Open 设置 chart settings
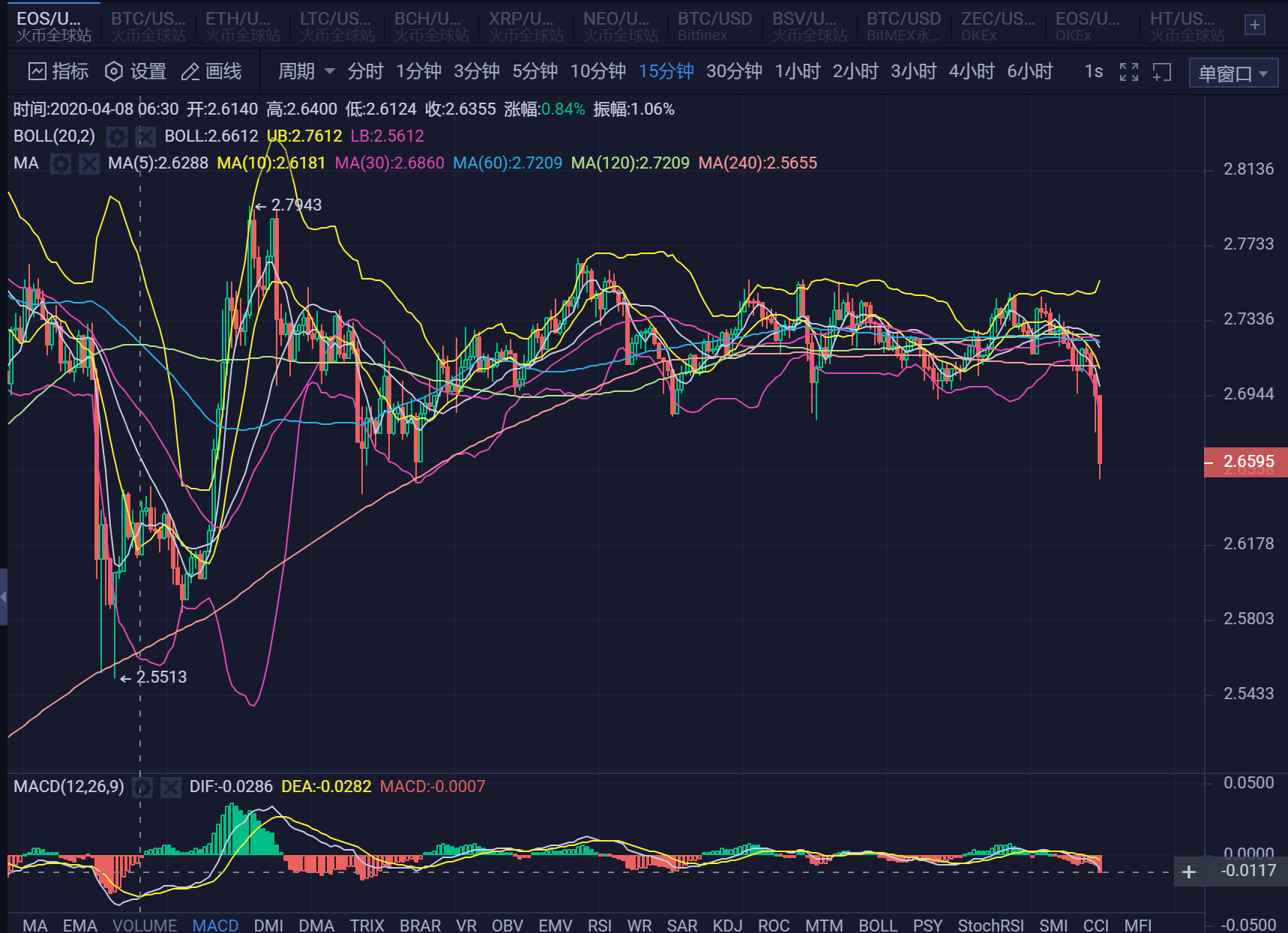 [x=114, y=72]
